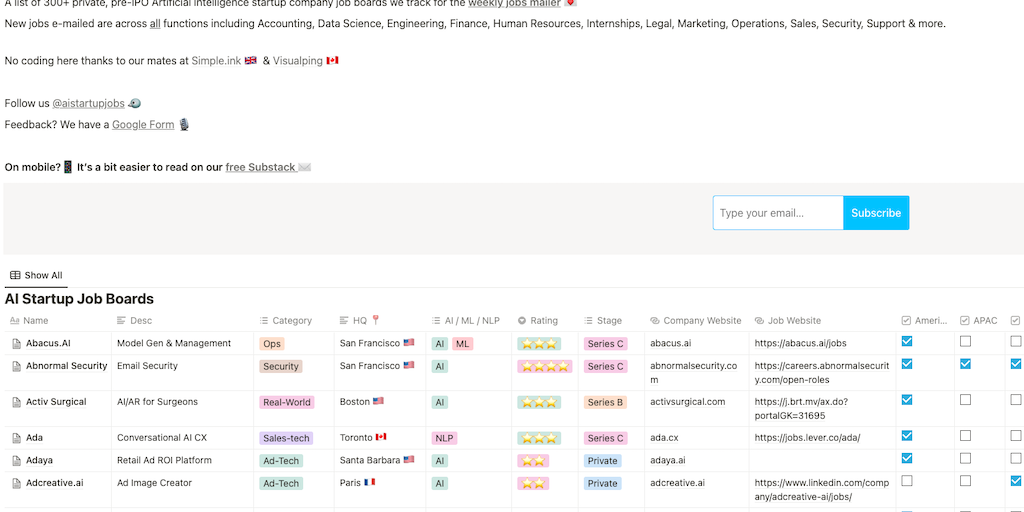Click the table icon beside Show All
This screenshot has width=1024, height=512.
pos(15,275)
